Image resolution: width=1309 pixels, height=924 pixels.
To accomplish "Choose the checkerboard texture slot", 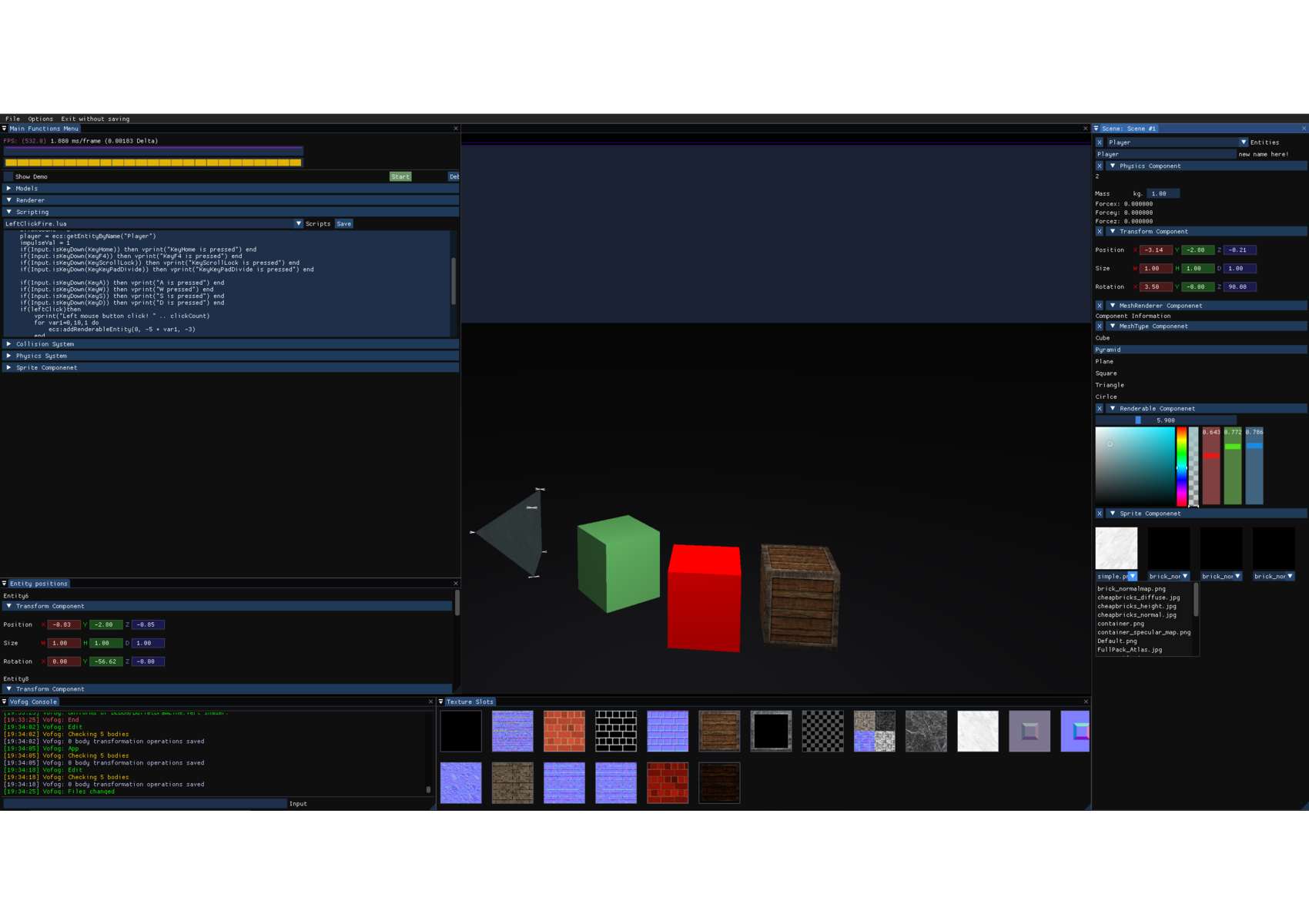I will point(822,731).
